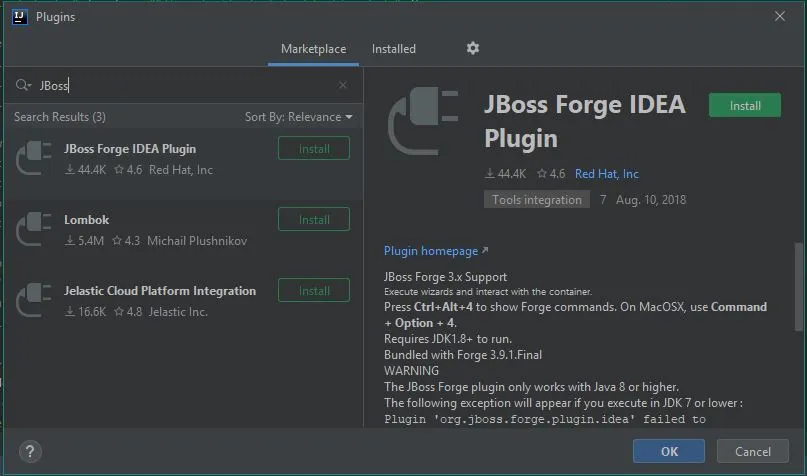Screen dimensions: 807x476
Task: Install JBoss Forge IDEA Plugin from list
Action: pos(314,148)
